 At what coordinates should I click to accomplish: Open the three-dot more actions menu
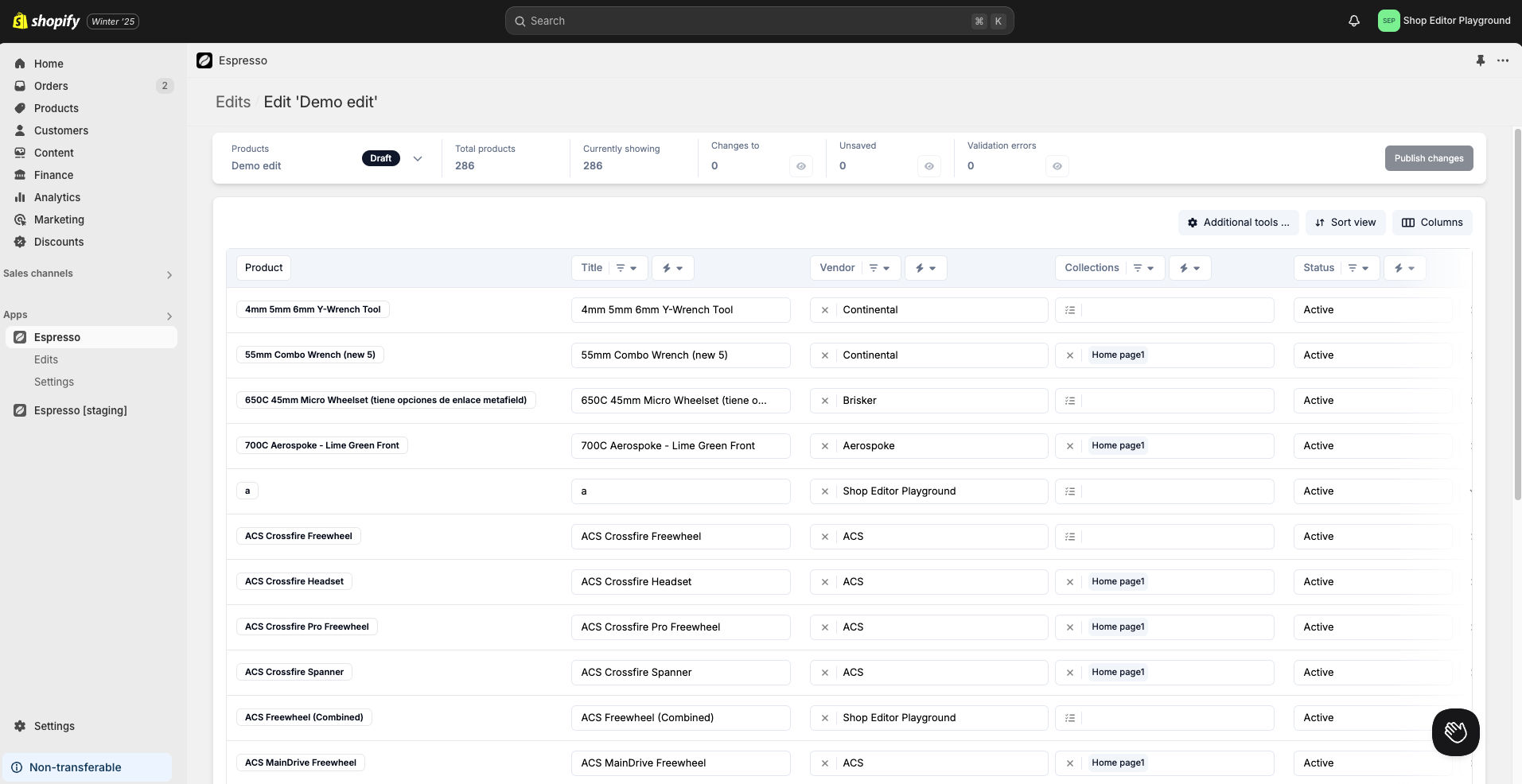(x=1502, y=60)
